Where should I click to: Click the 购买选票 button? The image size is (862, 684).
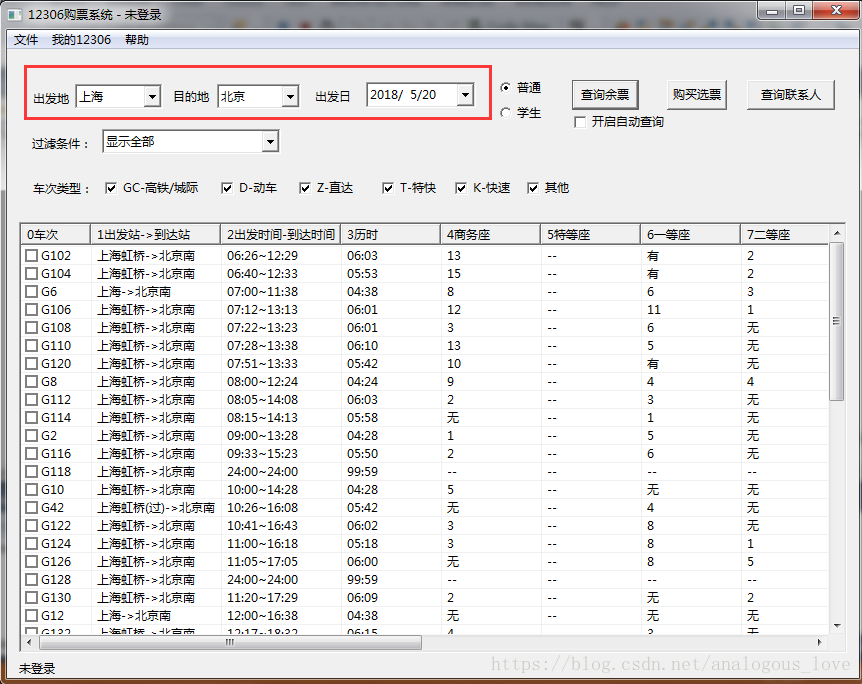(697, 95)
